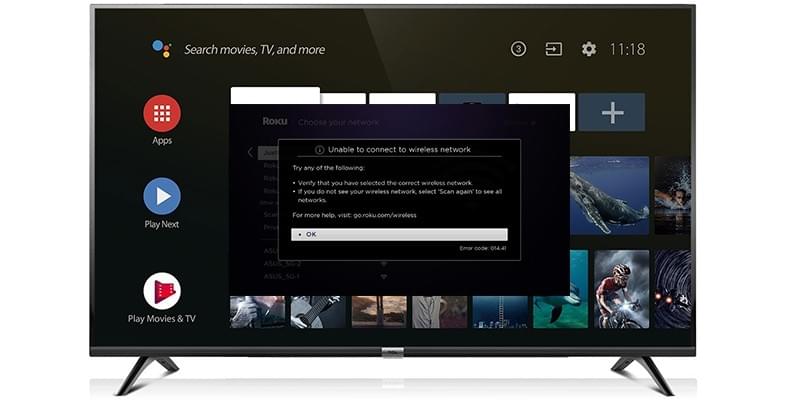Click the info icon in error dialog
800x400 pixels.
pyautogui.click(x=319, y=149)
